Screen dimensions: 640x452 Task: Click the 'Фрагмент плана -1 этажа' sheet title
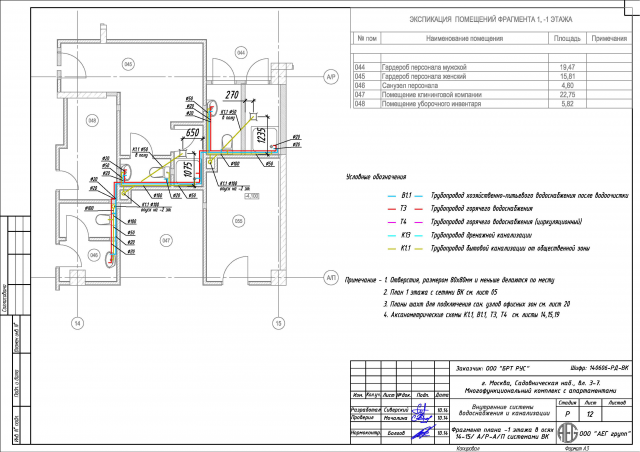click(502, 433)
